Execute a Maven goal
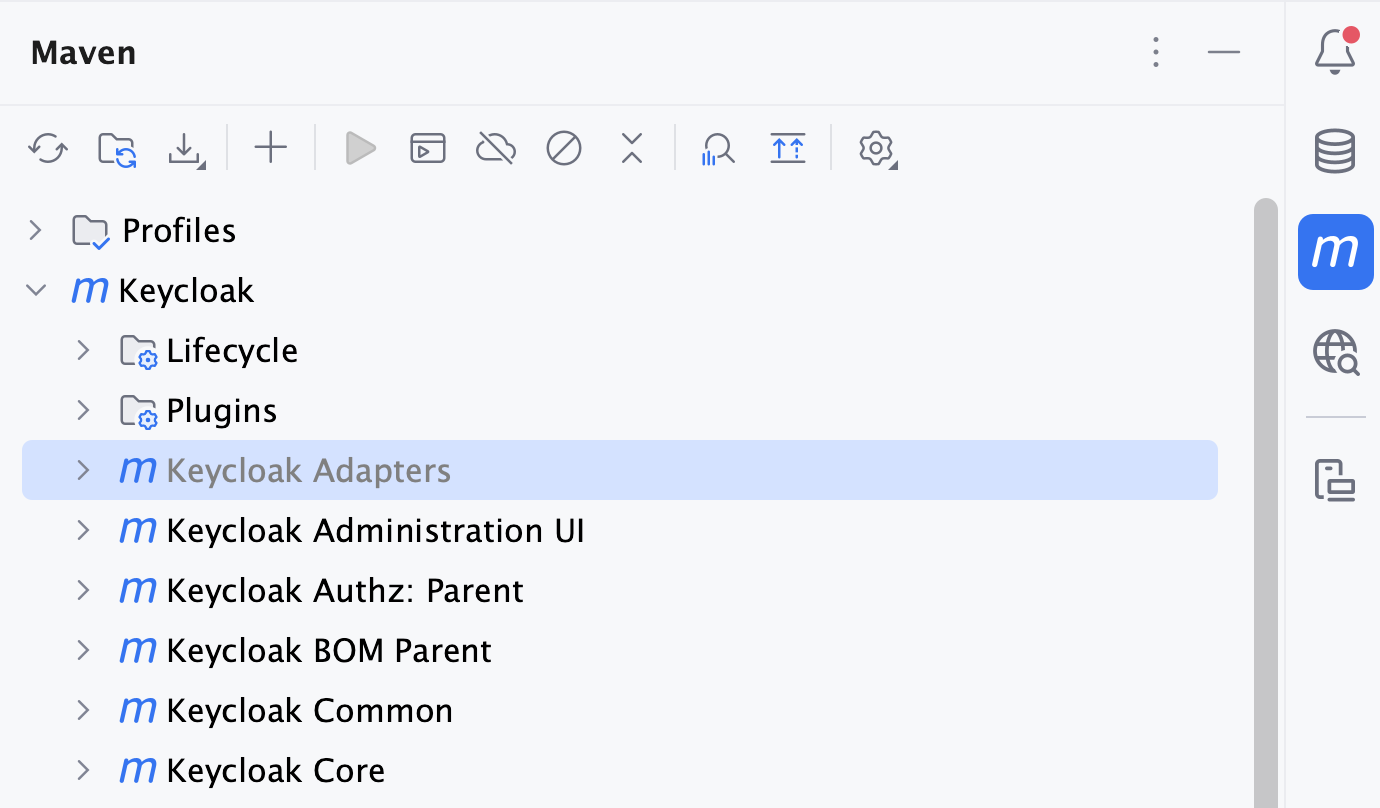The image size is (1380, 808). (x=427, y=148)
